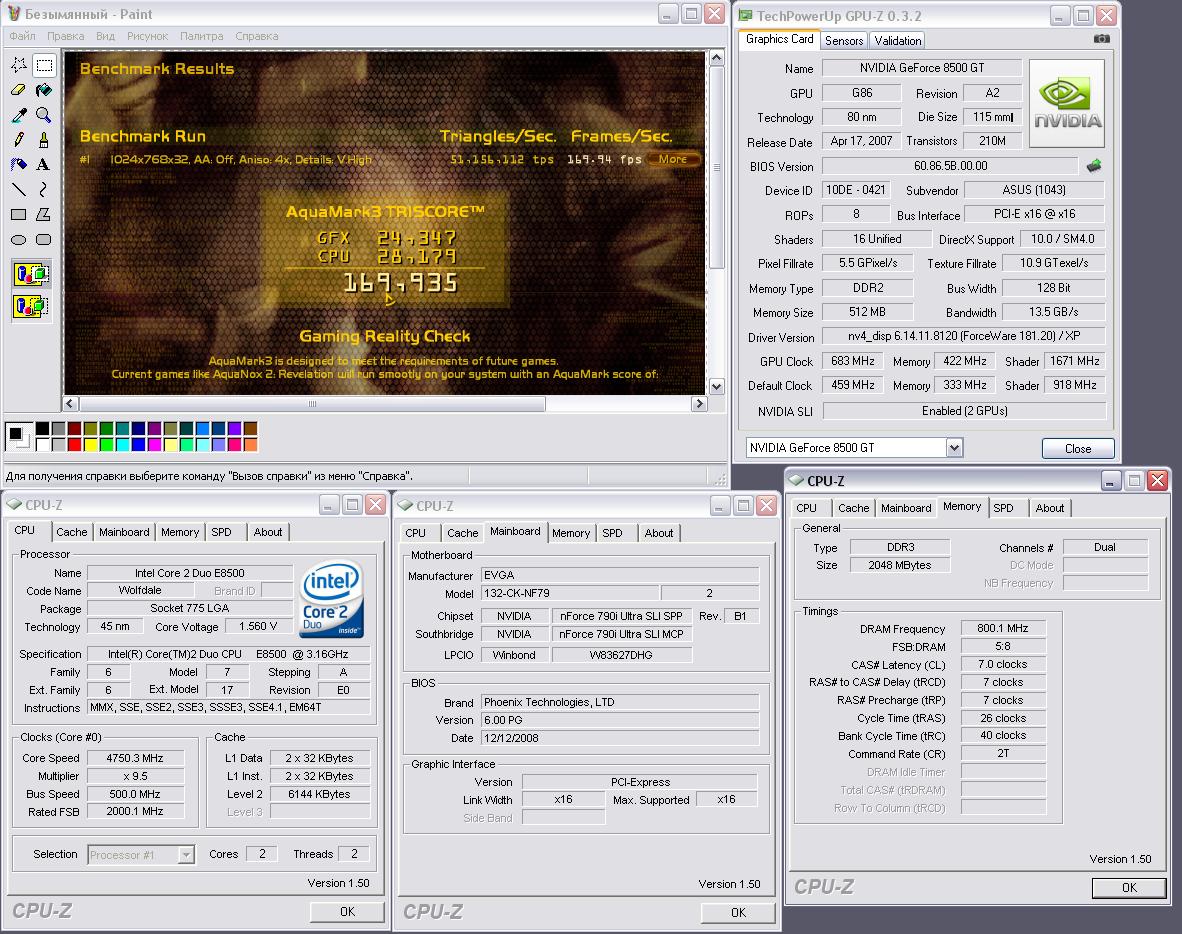Select the rectangular Select tool in Paint
The height and width of the screenshot is (934, 1182).
click(44, 65)
